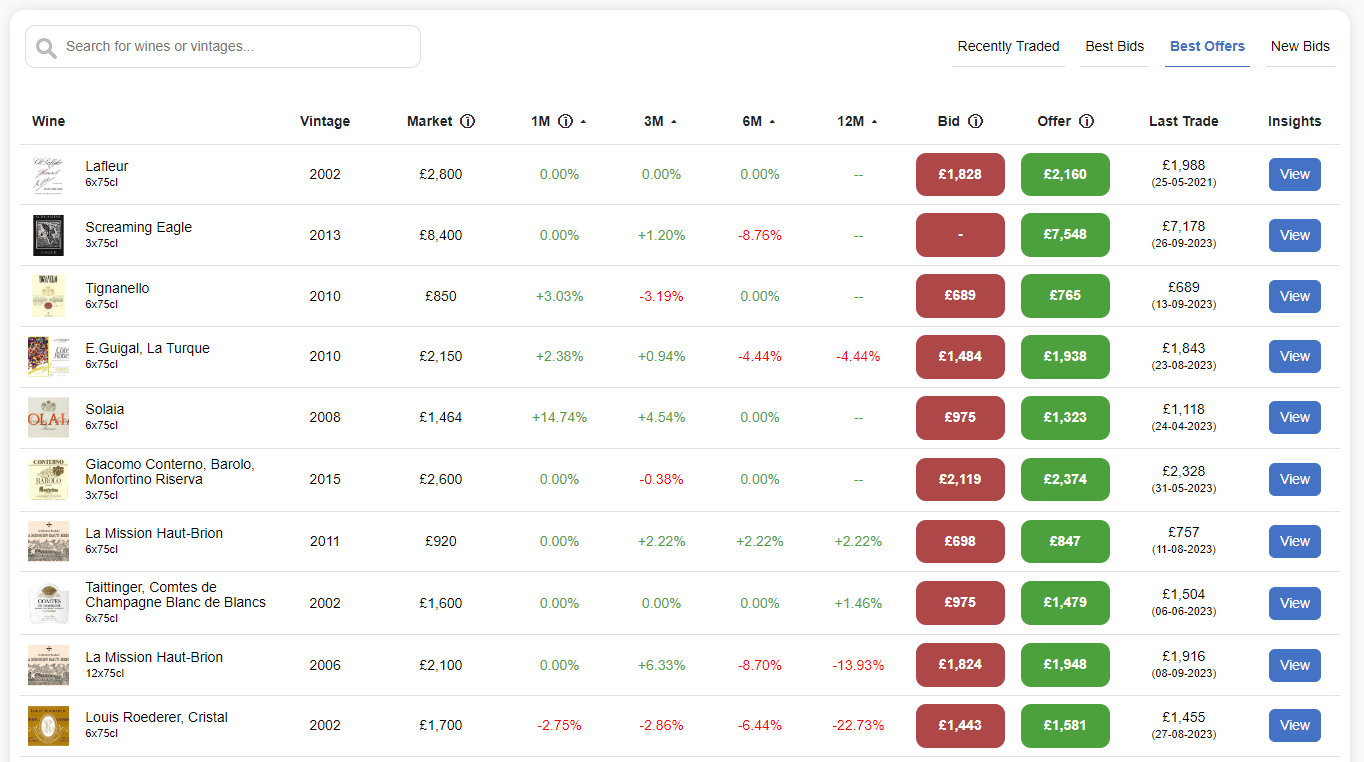Open Giacomo Conterno Barolo label thumbnail
The image size is (1364, 762).
pos(48,480)
